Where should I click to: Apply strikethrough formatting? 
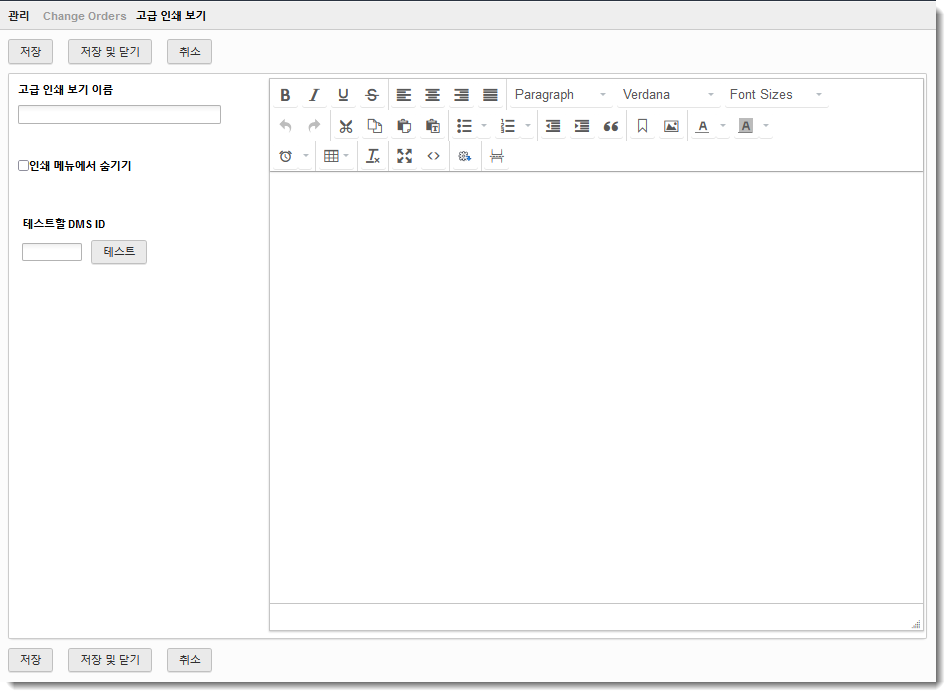point(372,95)
